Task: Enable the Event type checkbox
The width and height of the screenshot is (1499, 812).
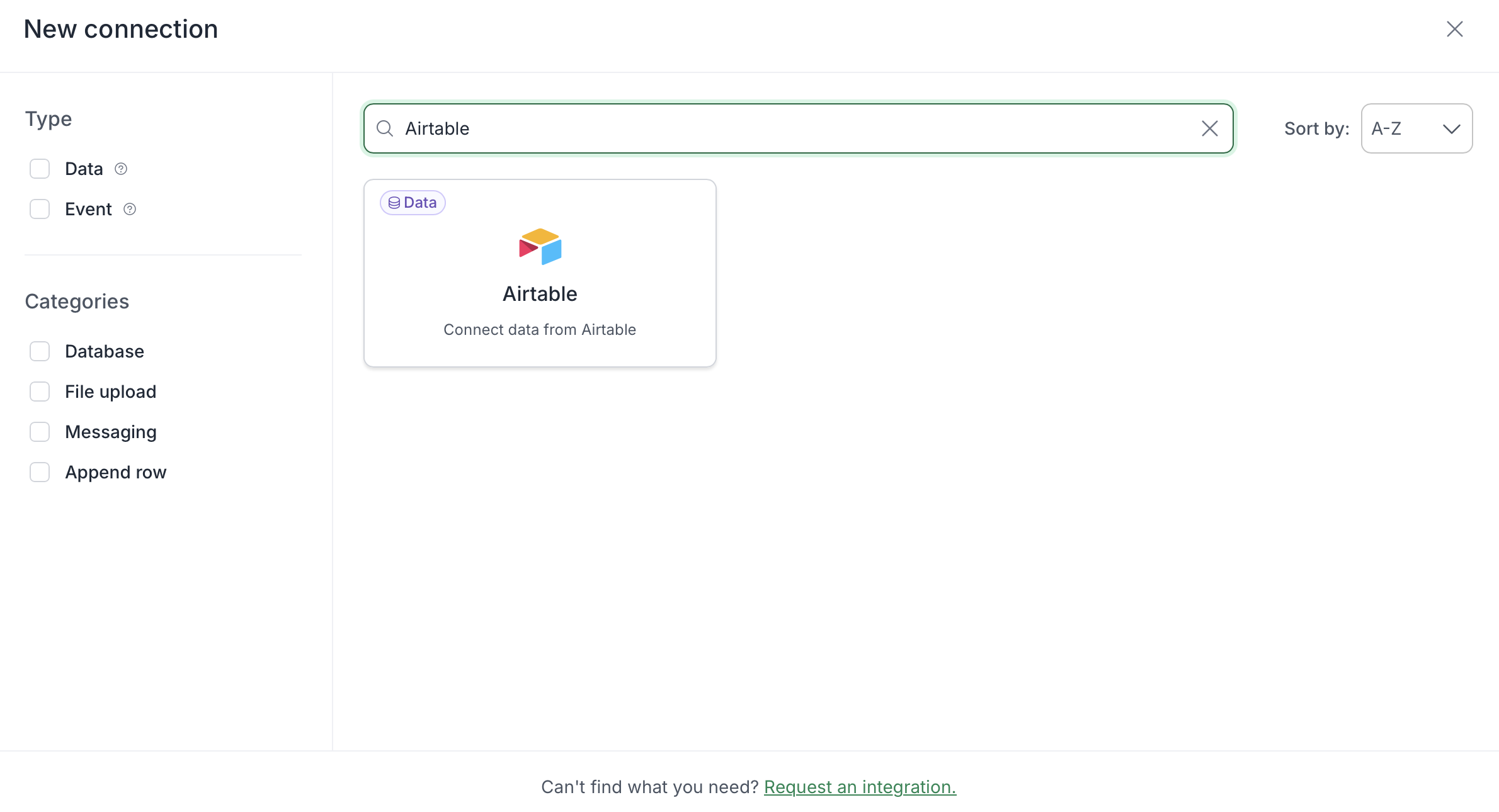Action: [40, 209]
